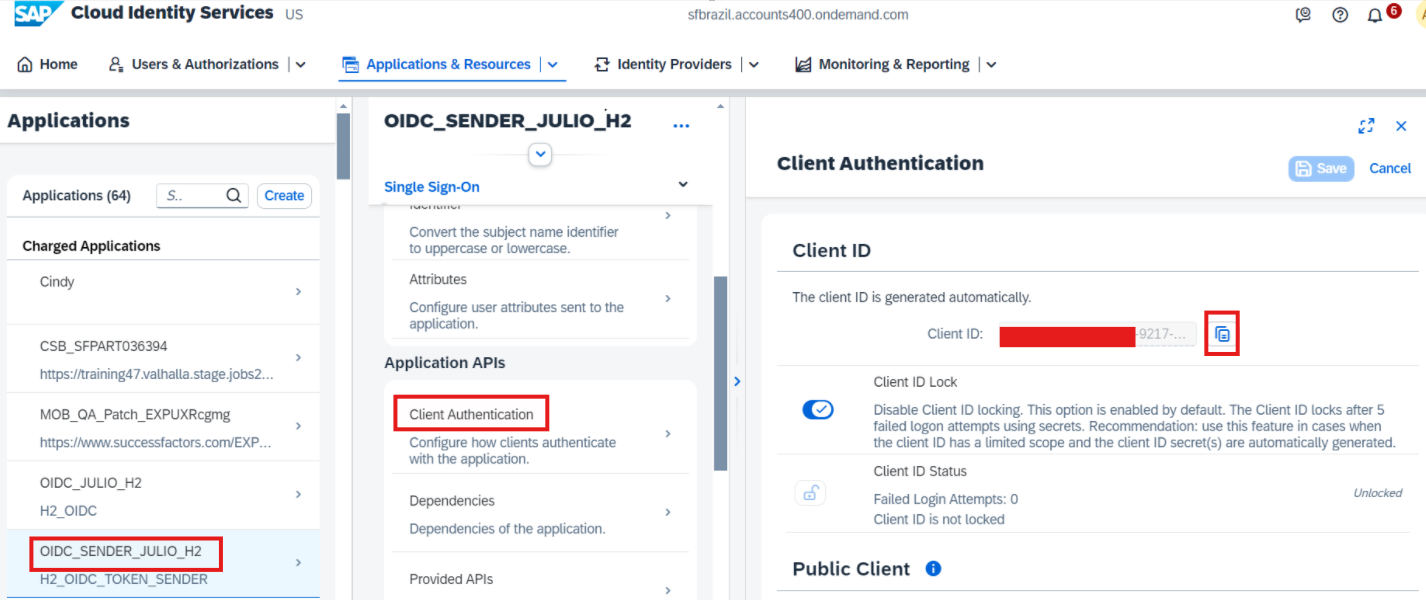Open the three-dot more actions menu
Screen dimensions: 1426x600
(x=682, y=126)
